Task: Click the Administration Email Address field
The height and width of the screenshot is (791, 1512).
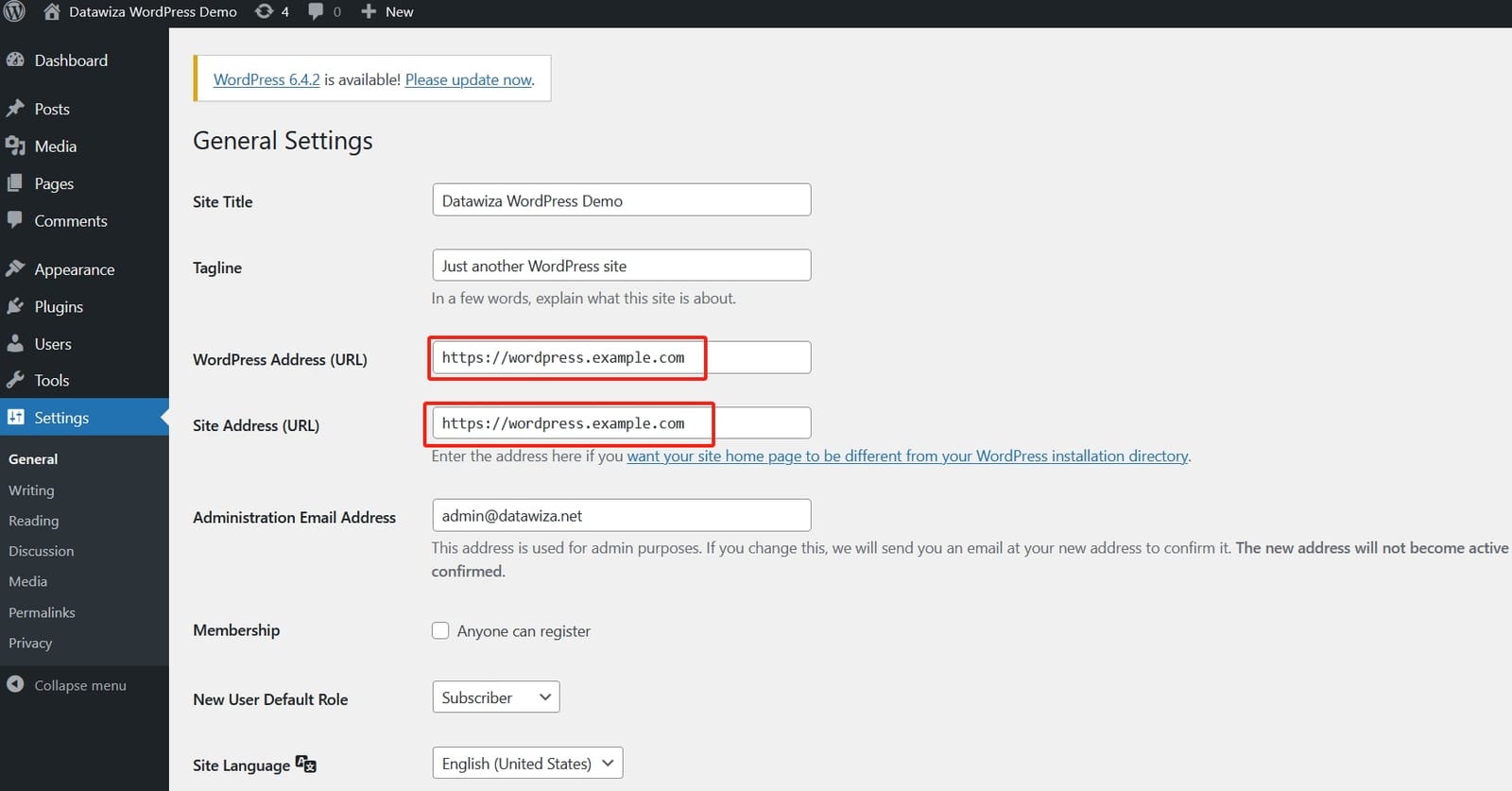Action: pos(622,515)
